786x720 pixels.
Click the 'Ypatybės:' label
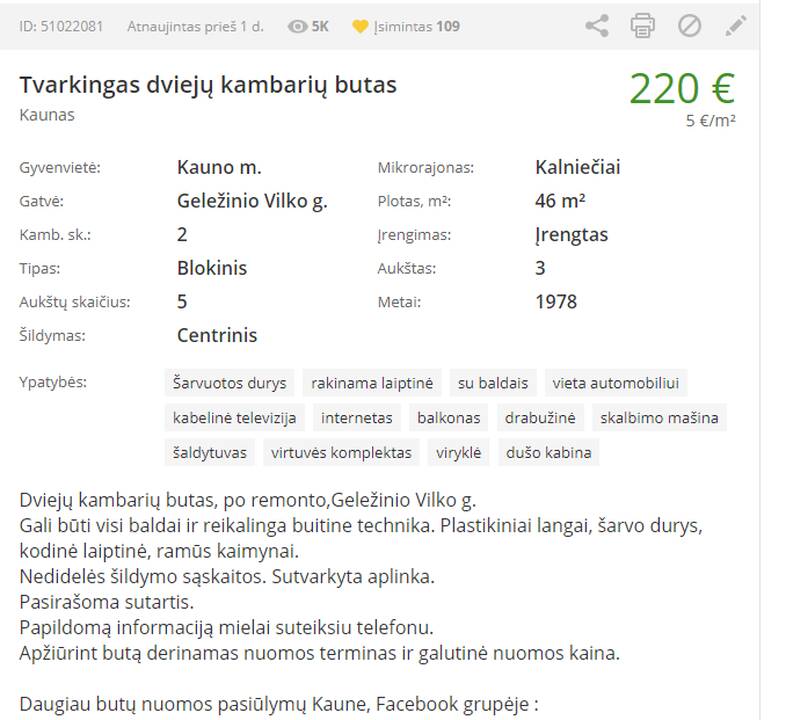[53, 383]
